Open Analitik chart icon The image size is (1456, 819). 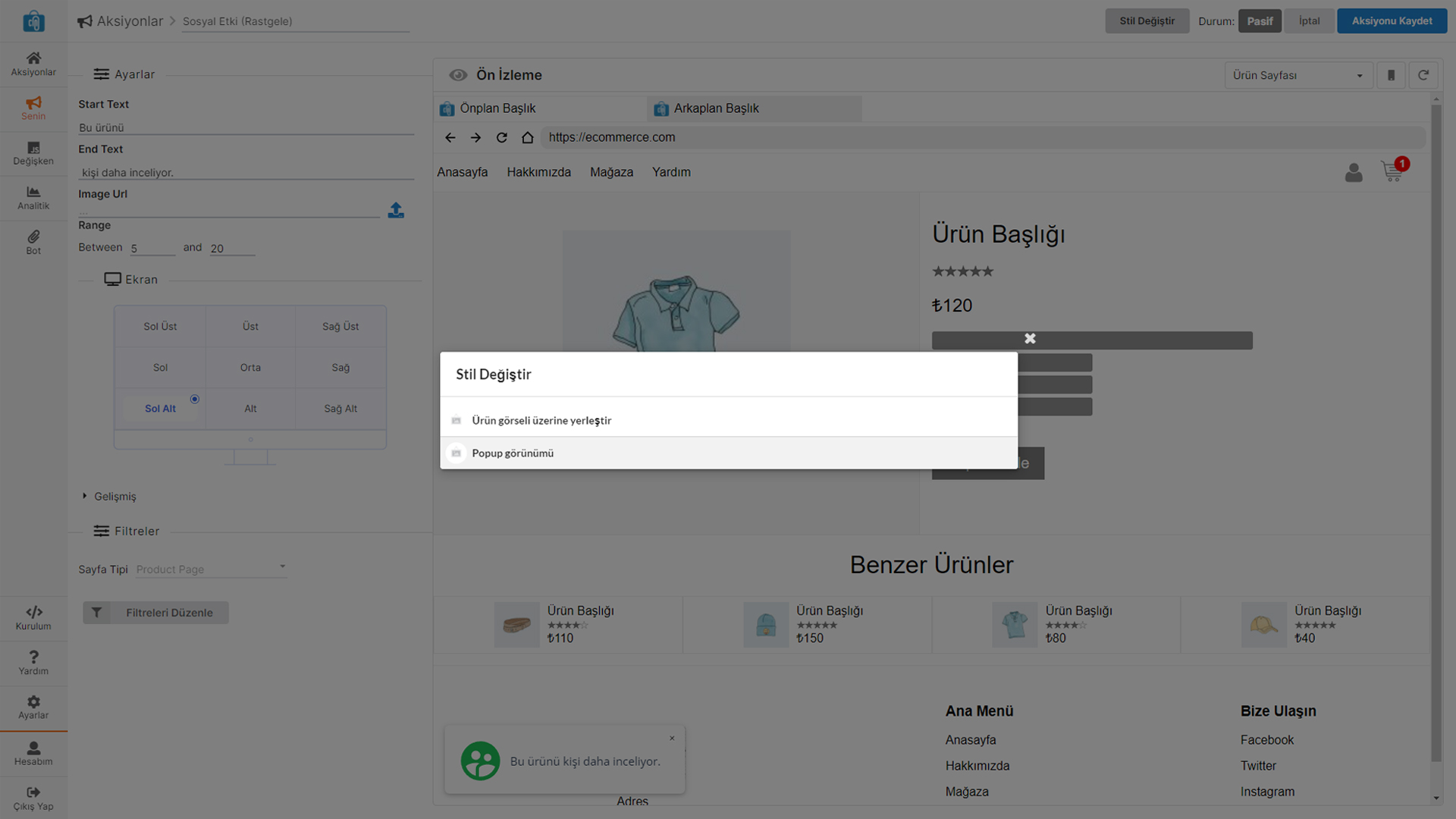[33, 197]
